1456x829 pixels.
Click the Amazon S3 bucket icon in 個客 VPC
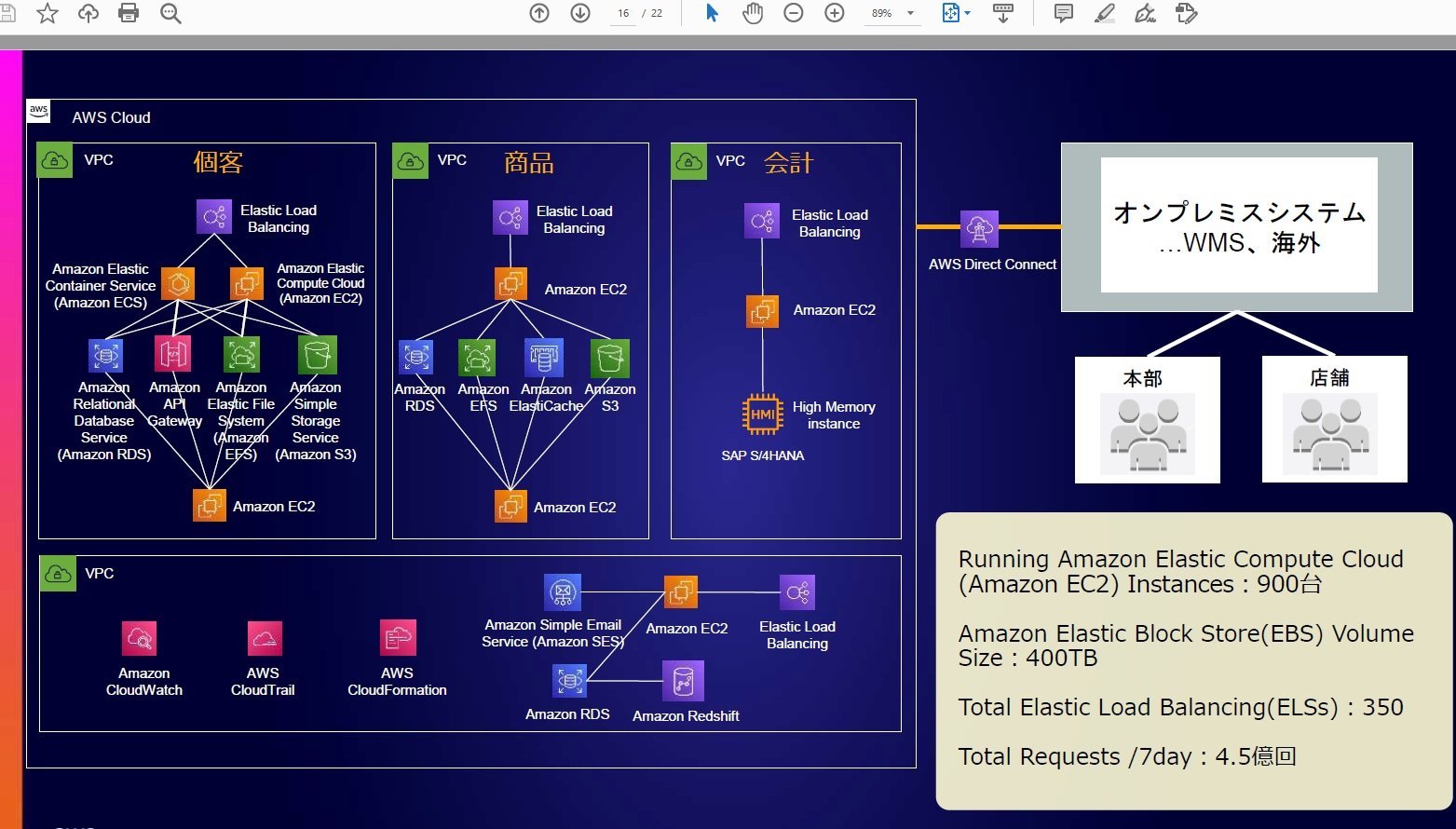[317, 355]
